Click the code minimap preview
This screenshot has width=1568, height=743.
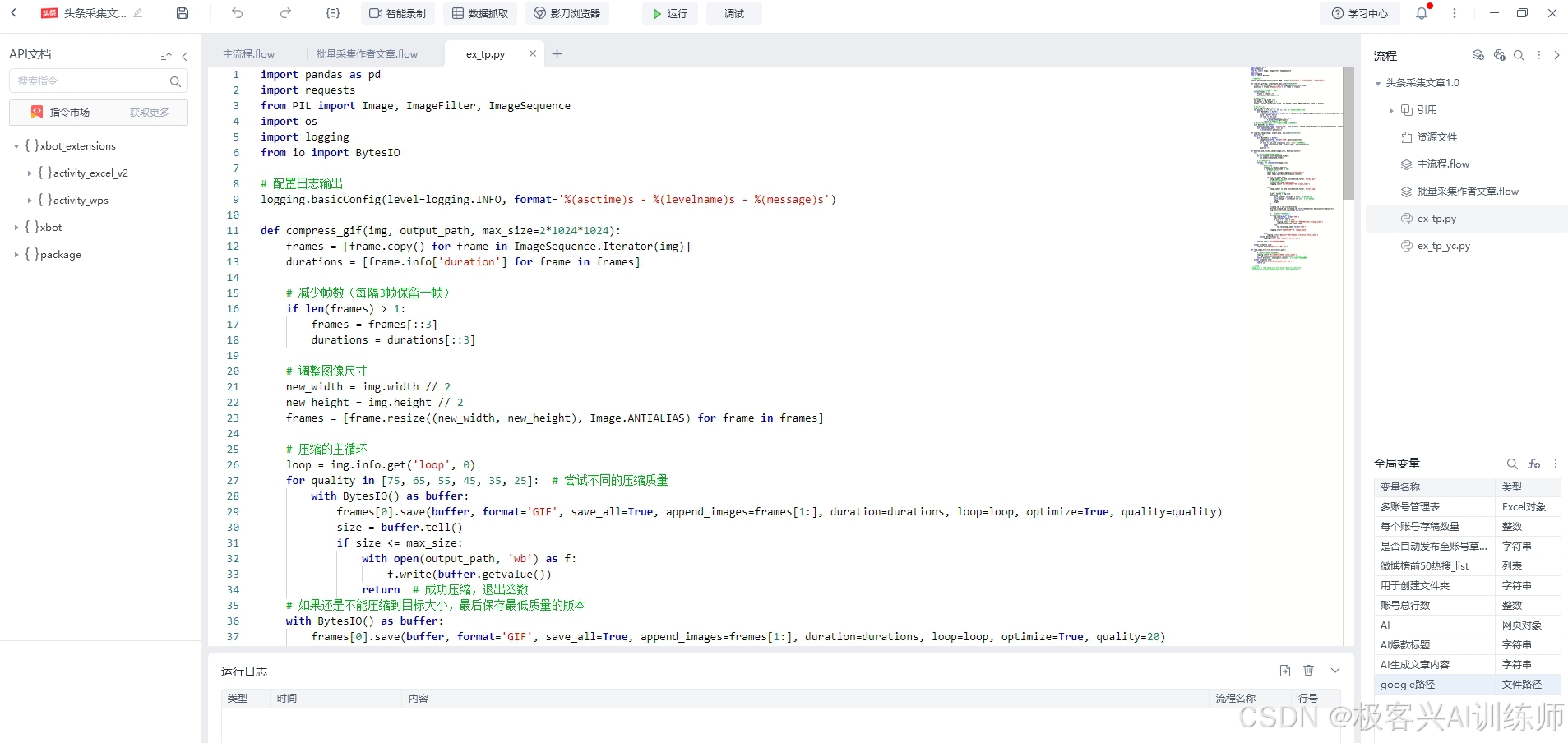pyautogui.click(x=1296, y=168)
